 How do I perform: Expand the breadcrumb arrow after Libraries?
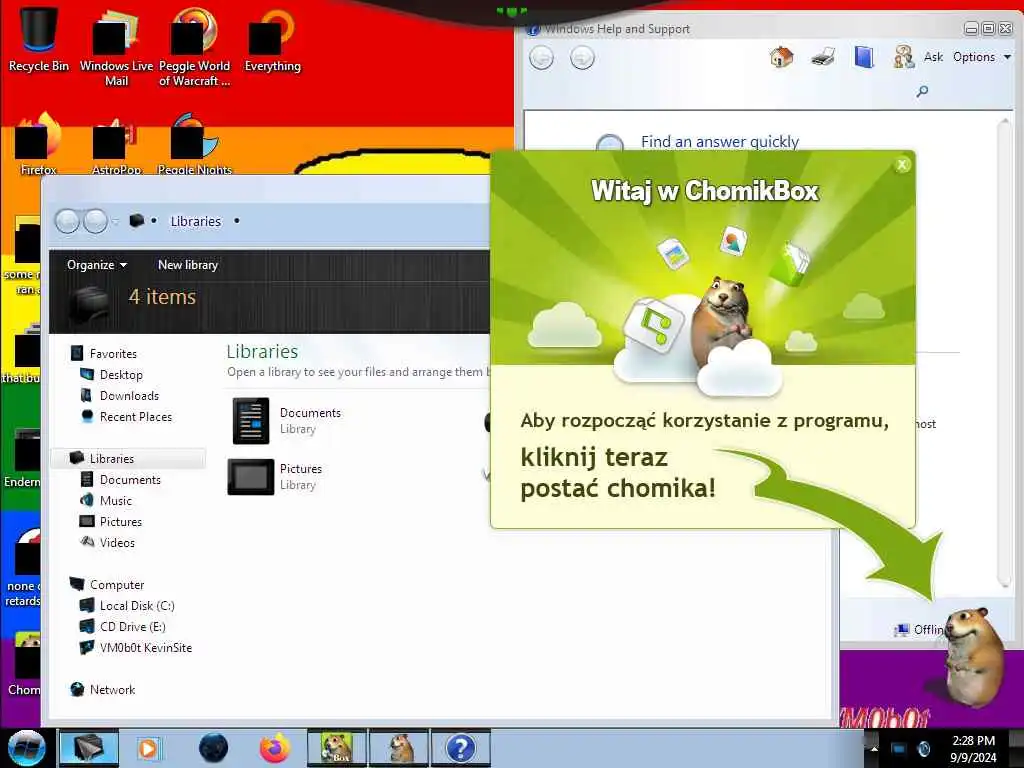tap(236, 221)
